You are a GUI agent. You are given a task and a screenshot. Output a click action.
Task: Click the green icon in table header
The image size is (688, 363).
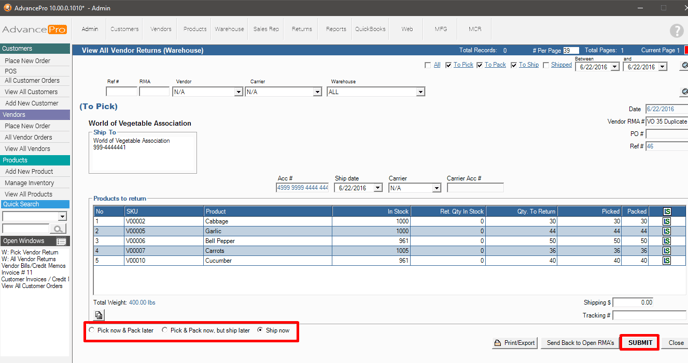(667, 212)
